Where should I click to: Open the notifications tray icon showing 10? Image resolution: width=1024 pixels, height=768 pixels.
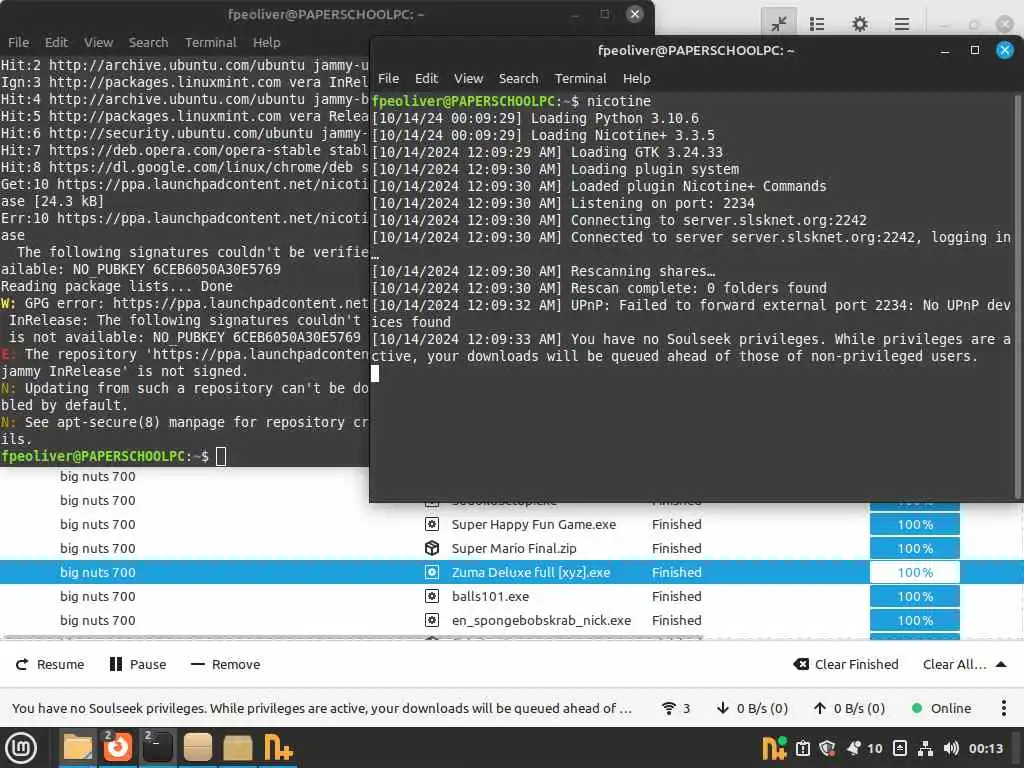point(864,748)
